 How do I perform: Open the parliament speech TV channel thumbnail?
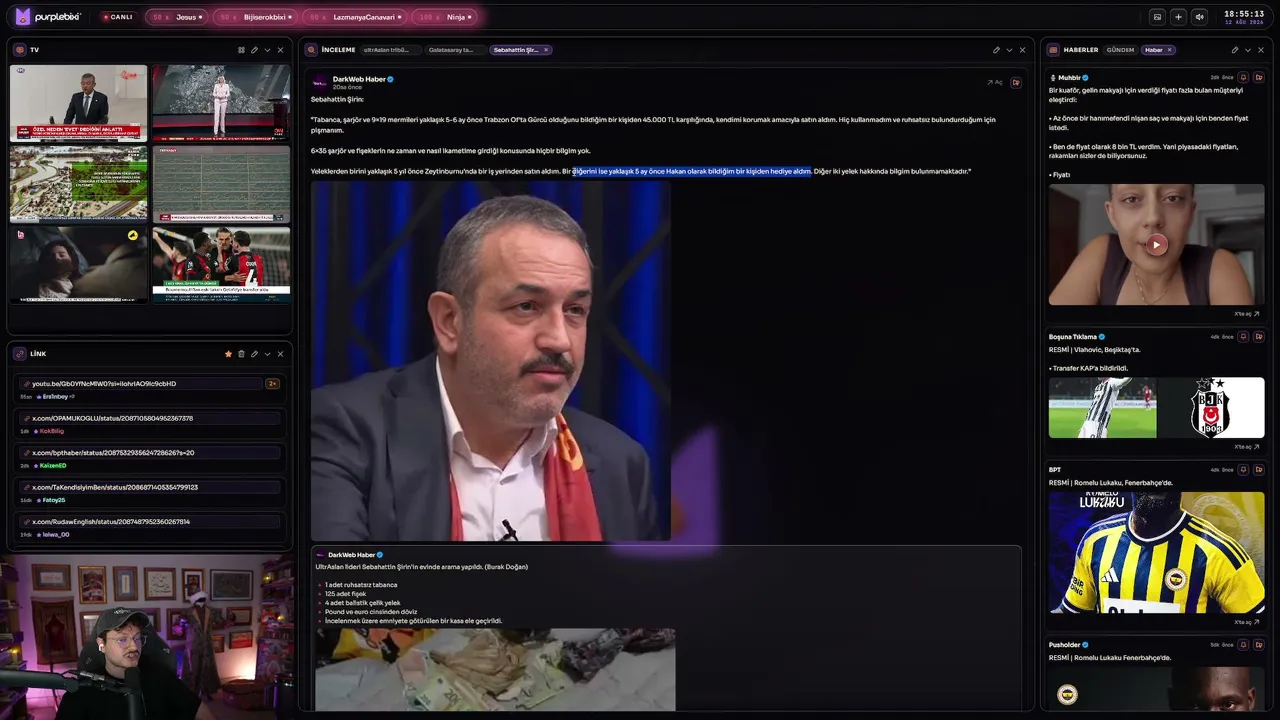click(x=78, y=103)
